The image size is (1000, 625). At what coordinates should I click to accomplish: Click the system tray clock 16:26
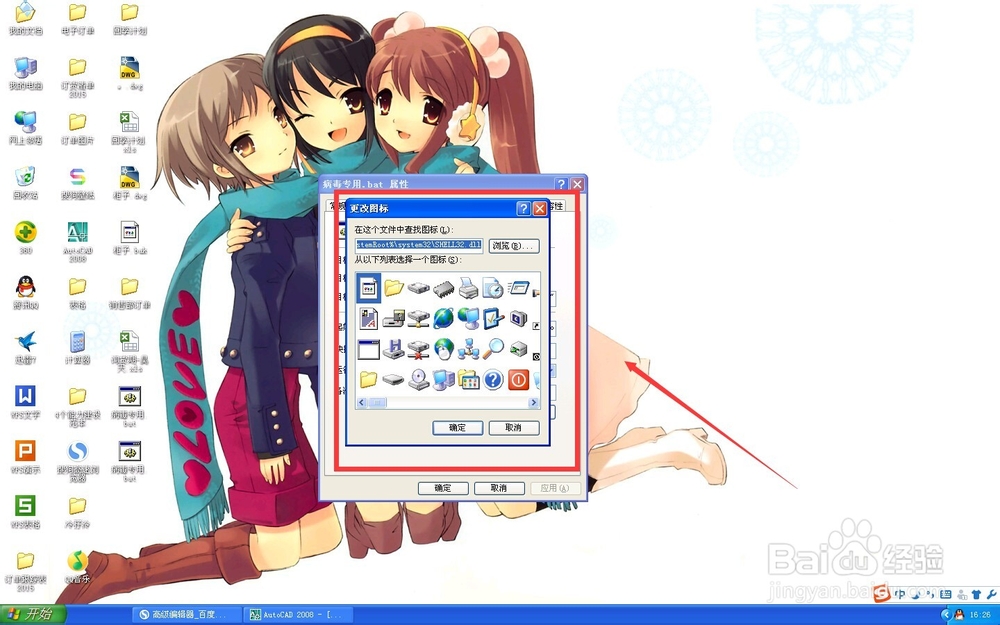click(x=980, y=615)
